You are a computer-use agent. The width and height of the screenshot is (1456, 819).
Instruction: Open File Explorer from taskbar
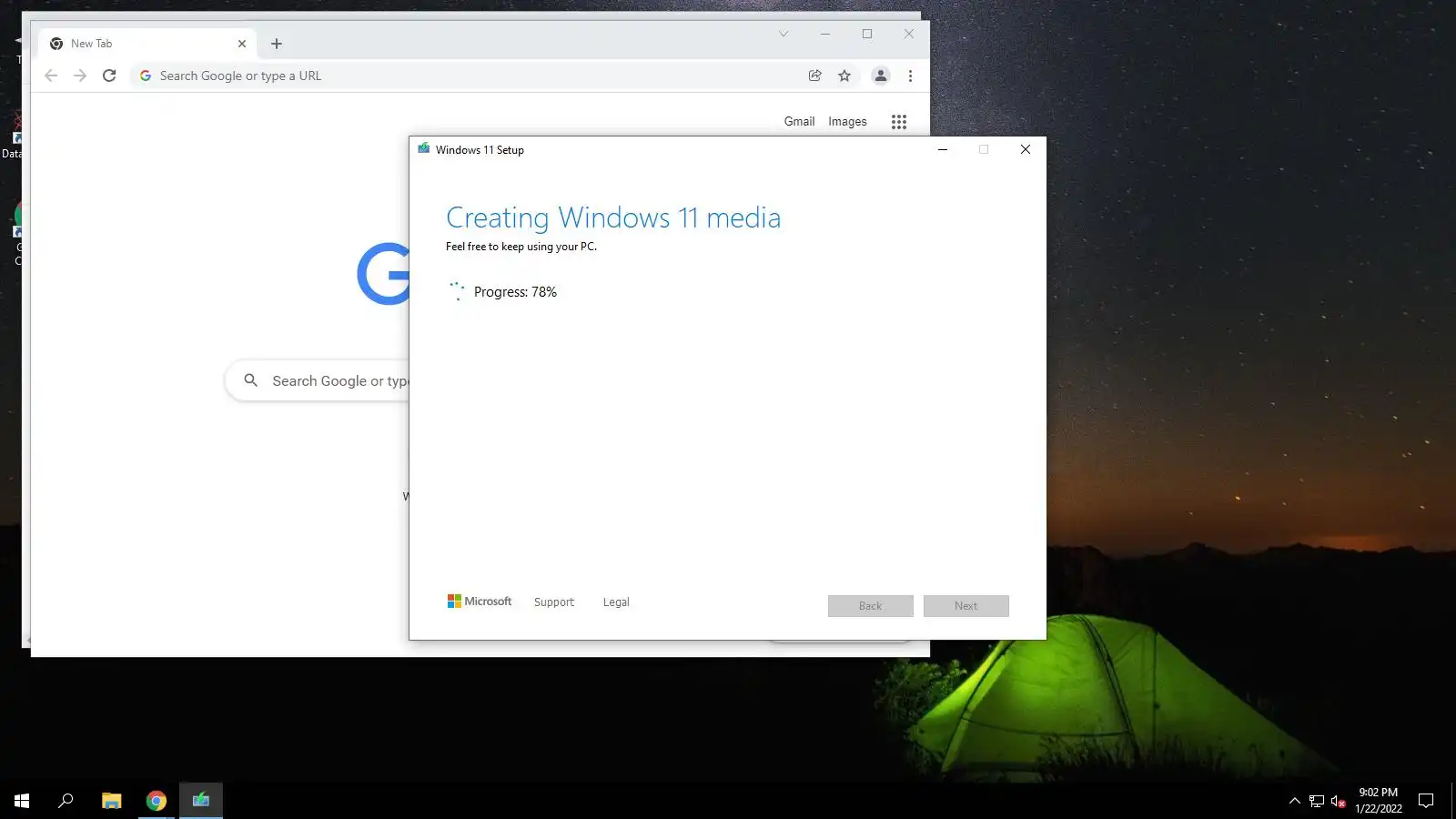point(111,801)
